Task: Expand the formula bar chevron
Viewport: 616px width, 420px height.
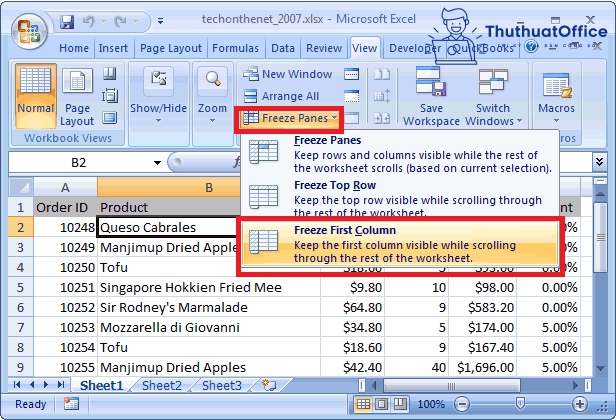Action: [x=600, y=162]
